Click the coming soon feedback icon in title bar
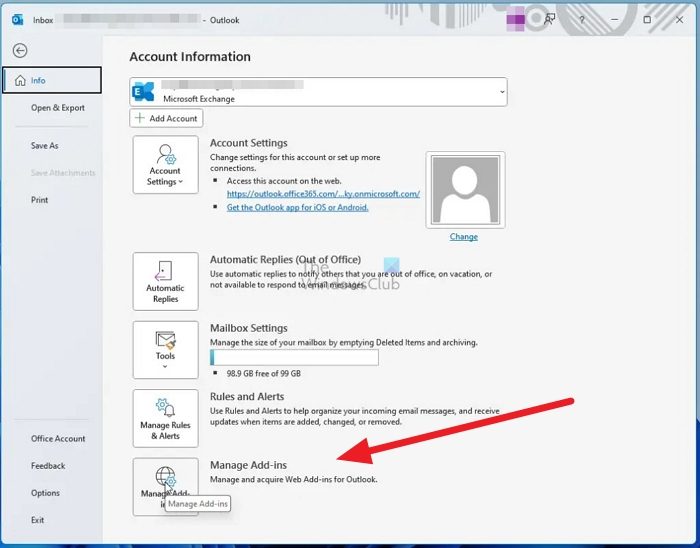This screenshot has height=548, width=700. pyautogui.click(x=549, y=19)
